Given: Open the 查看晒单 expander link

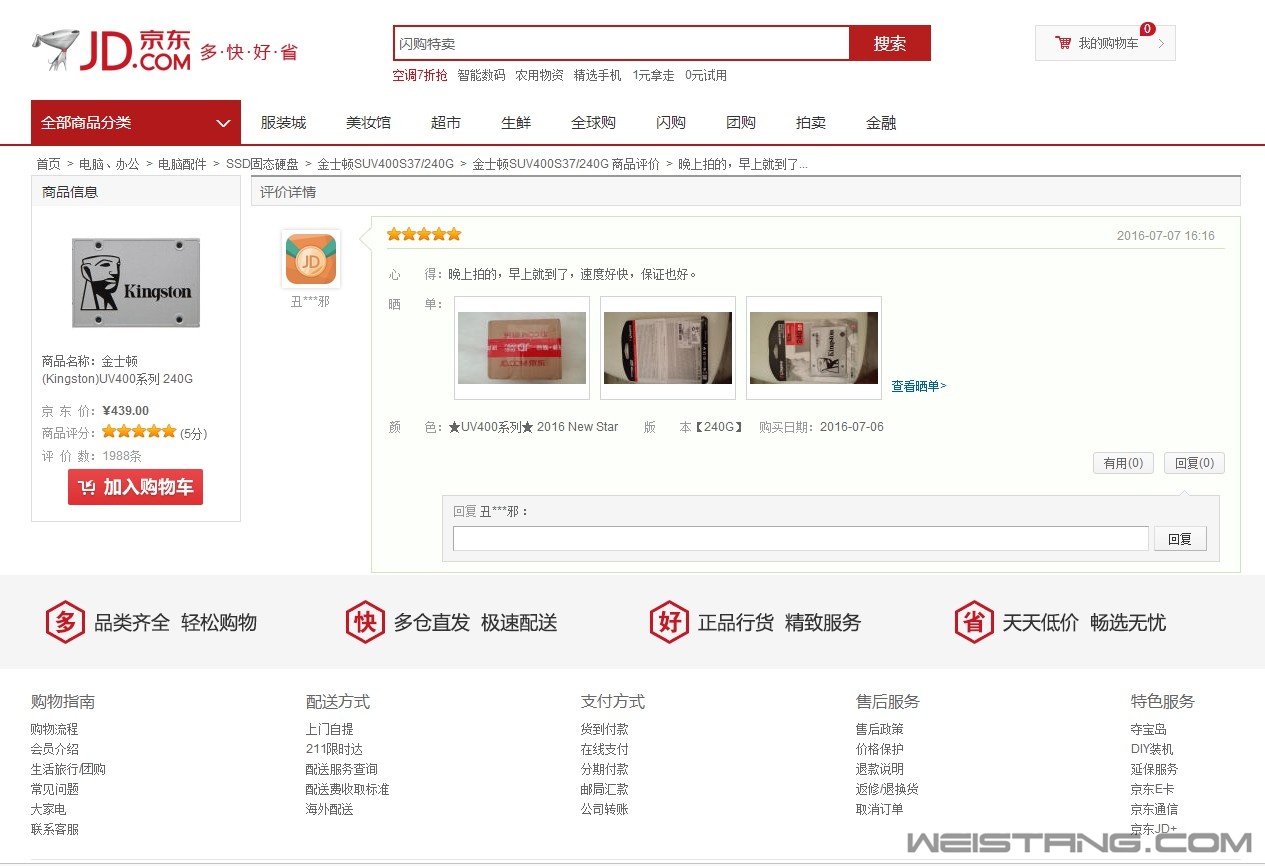Looking at the screenshot, I should click(x=918, y=386).
